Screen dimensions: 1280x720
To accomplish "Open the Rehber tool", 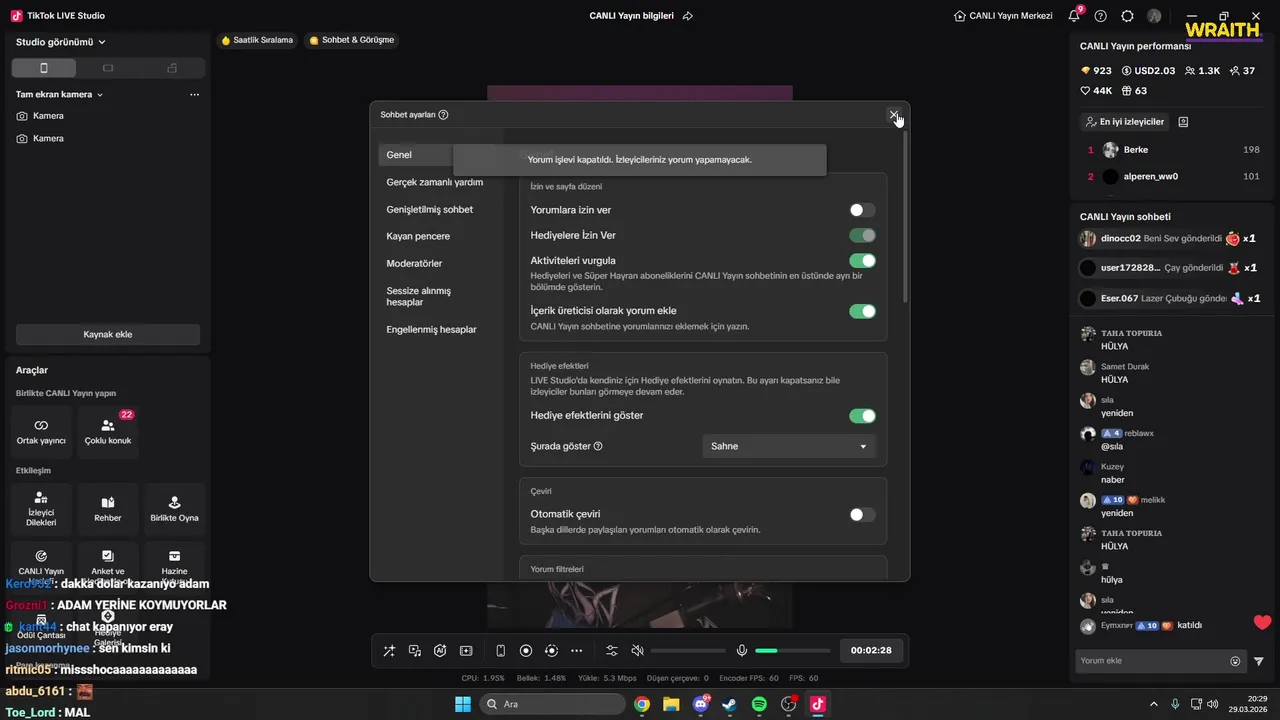I will 108,509.
